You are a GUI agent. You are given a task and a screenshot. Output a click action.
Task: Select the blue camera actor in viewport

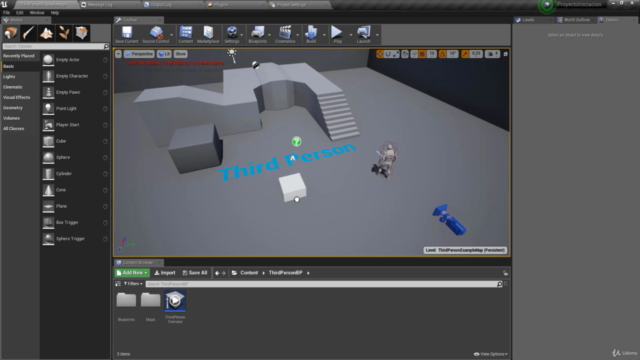(449, 220)
